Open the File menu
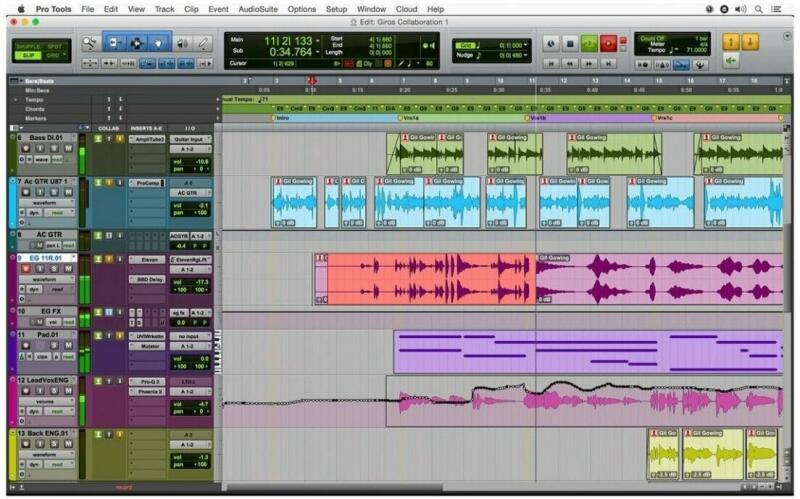This screenshot has width=800, height=499. click(87, 9)
